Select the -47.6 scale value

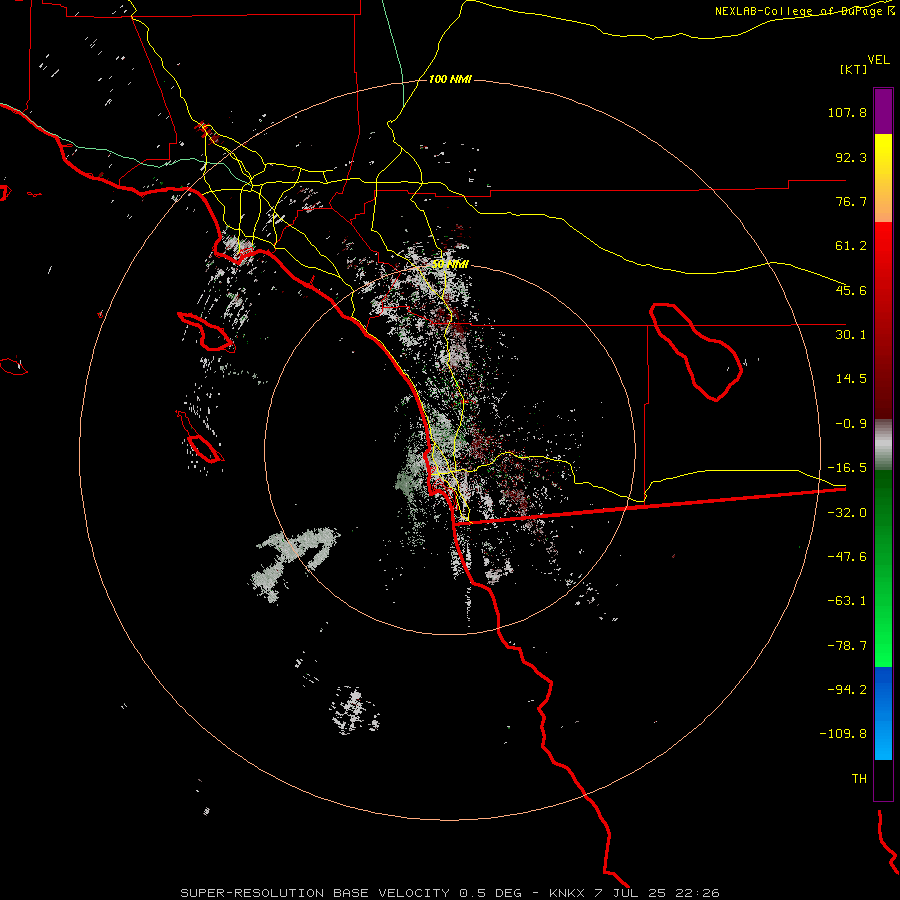(847, 557)
